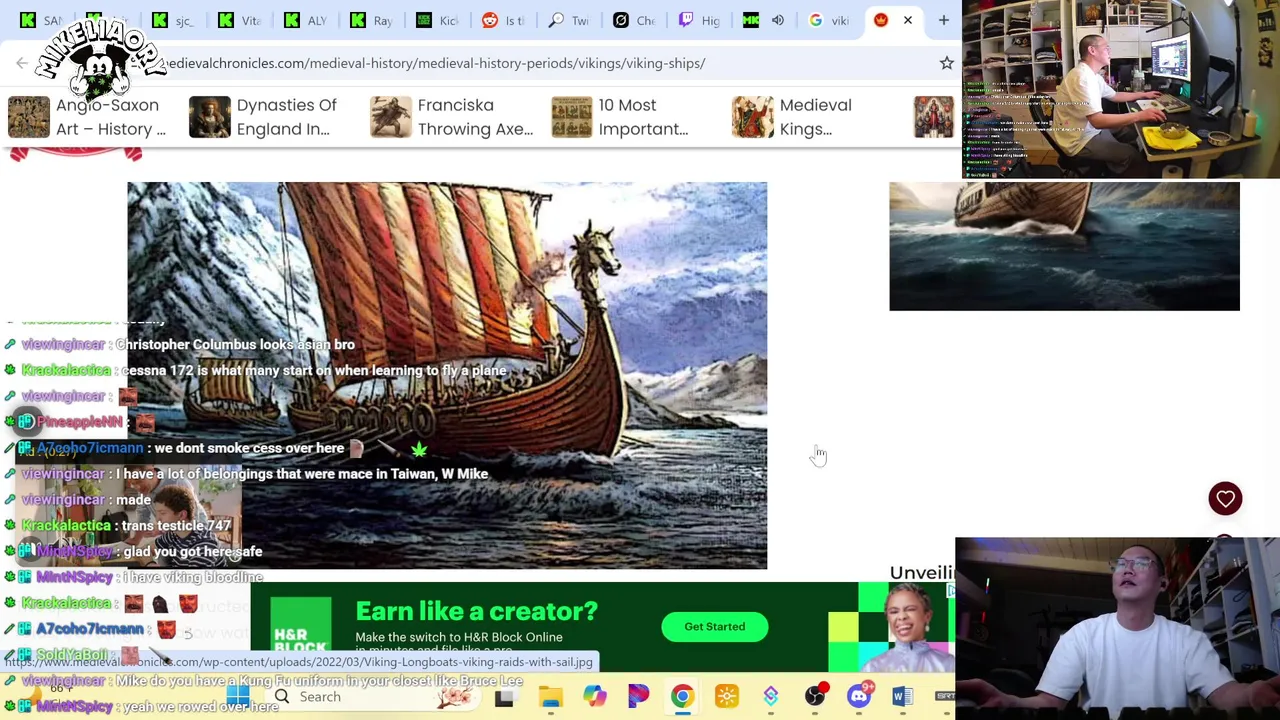
Task: Open the 'ALY' browser tab
Action: pos(305,20)
